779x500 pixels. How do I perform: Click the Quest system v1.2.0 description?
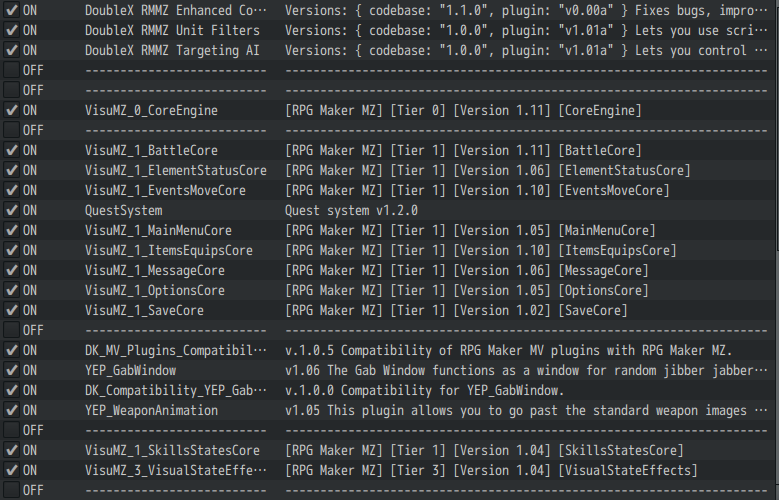(x=351, y=210)
